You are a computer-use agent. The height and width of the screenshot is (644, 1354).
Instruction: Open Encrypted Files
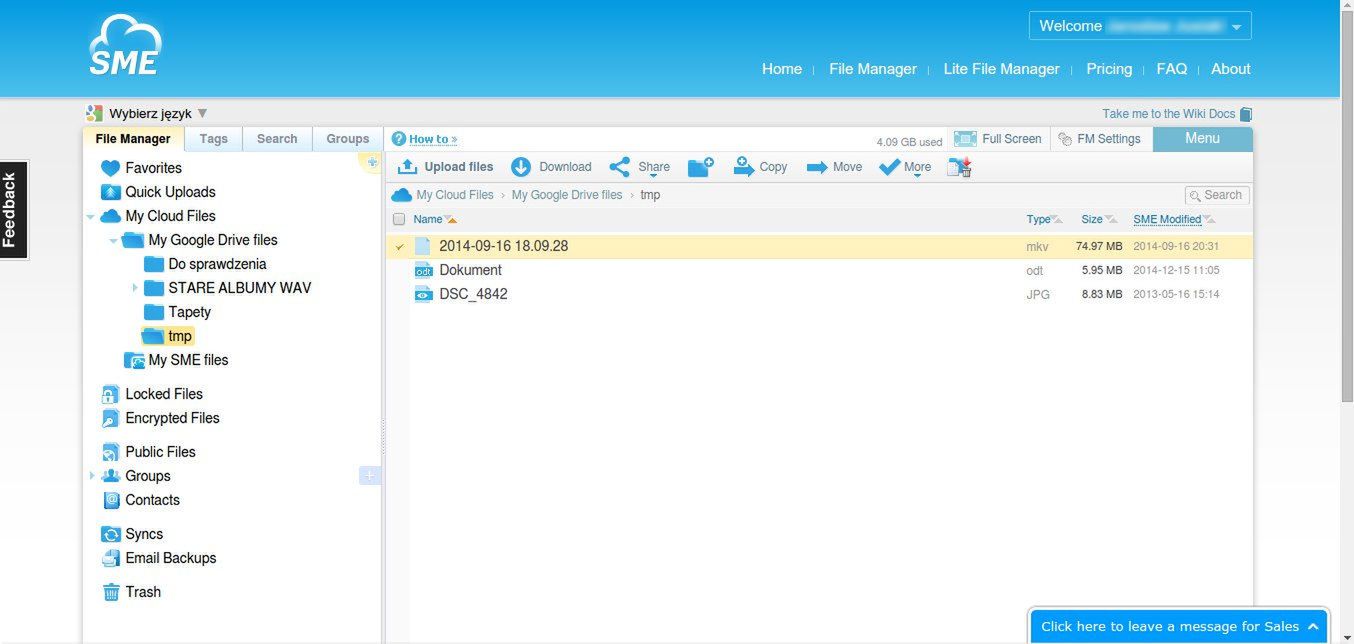[x=160, y=418]
